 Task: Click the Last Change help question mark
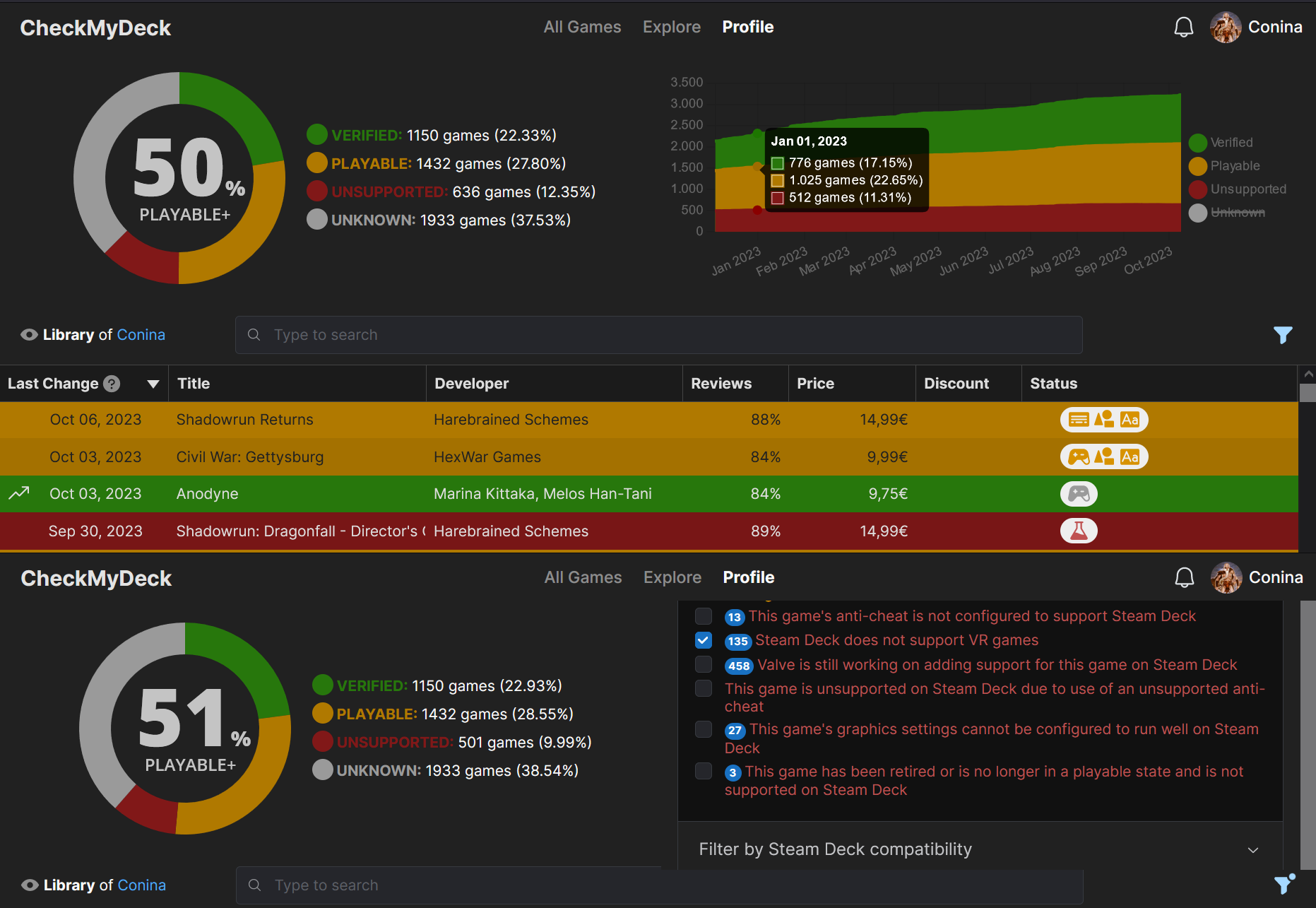tap(112, 384)
